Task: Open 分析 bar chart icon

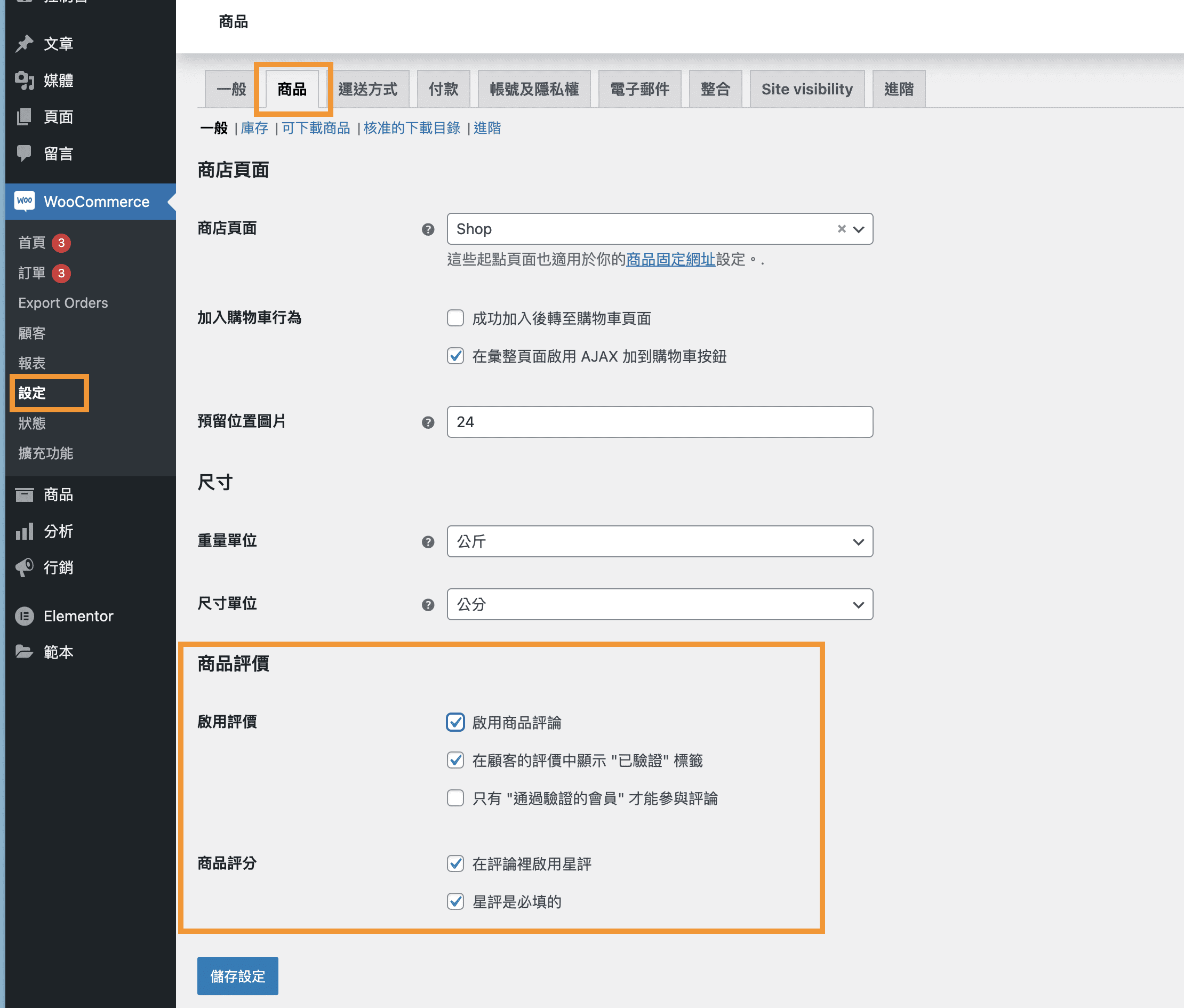Action: coord(25,531)
